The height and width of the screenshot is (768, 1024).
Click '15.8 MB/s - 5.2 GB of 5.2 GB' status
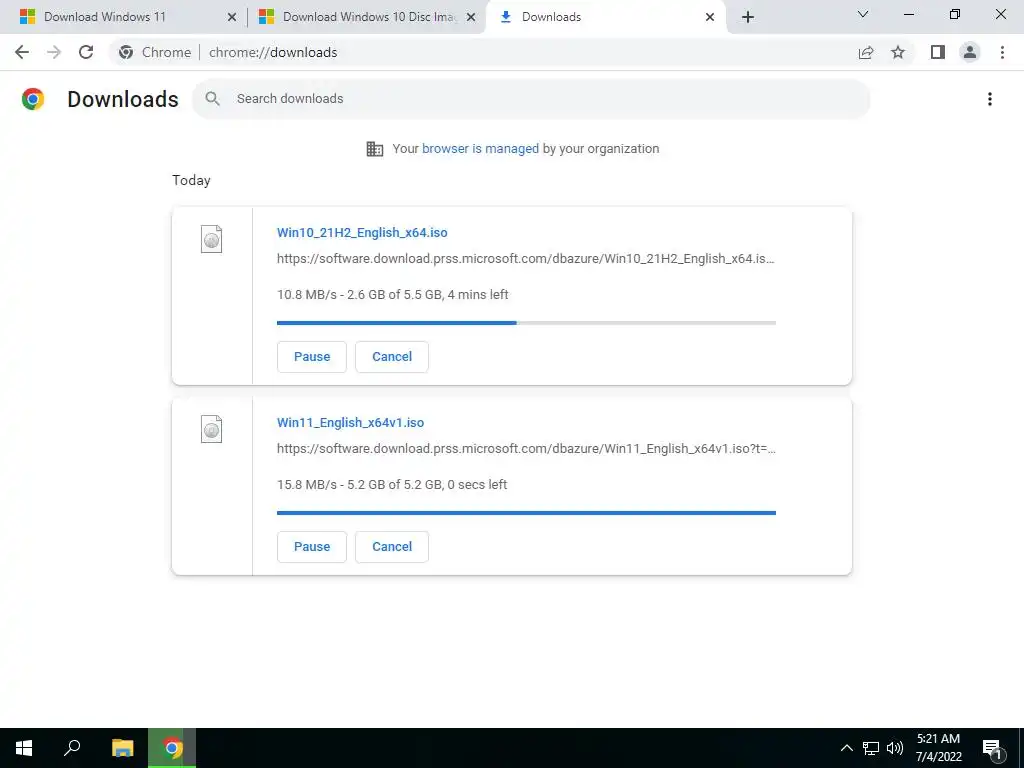(x=392, y=485)
